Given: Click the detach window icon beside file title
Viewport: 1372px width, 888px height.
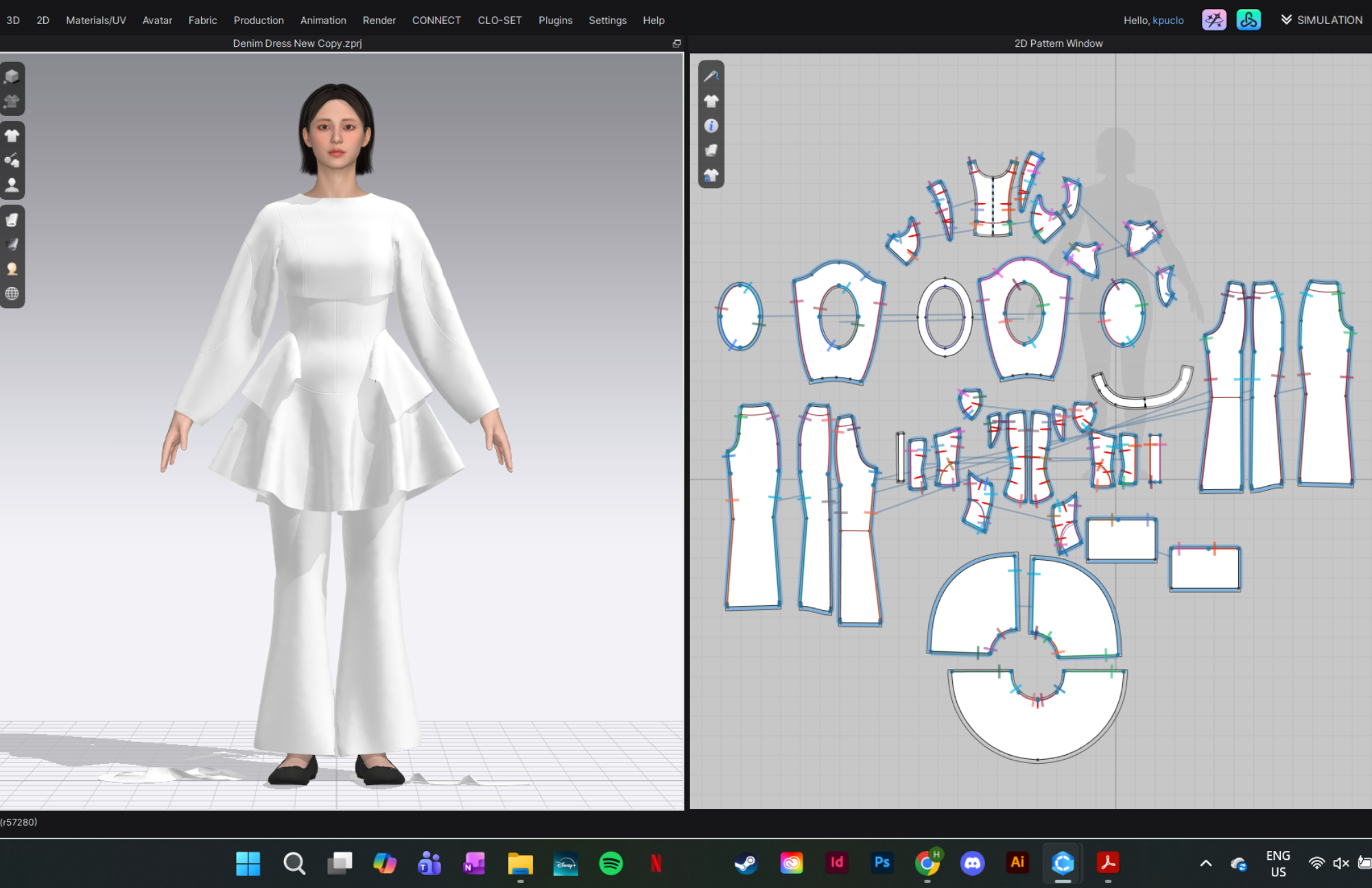Looking at the screenshot, I should coord(676,43).
